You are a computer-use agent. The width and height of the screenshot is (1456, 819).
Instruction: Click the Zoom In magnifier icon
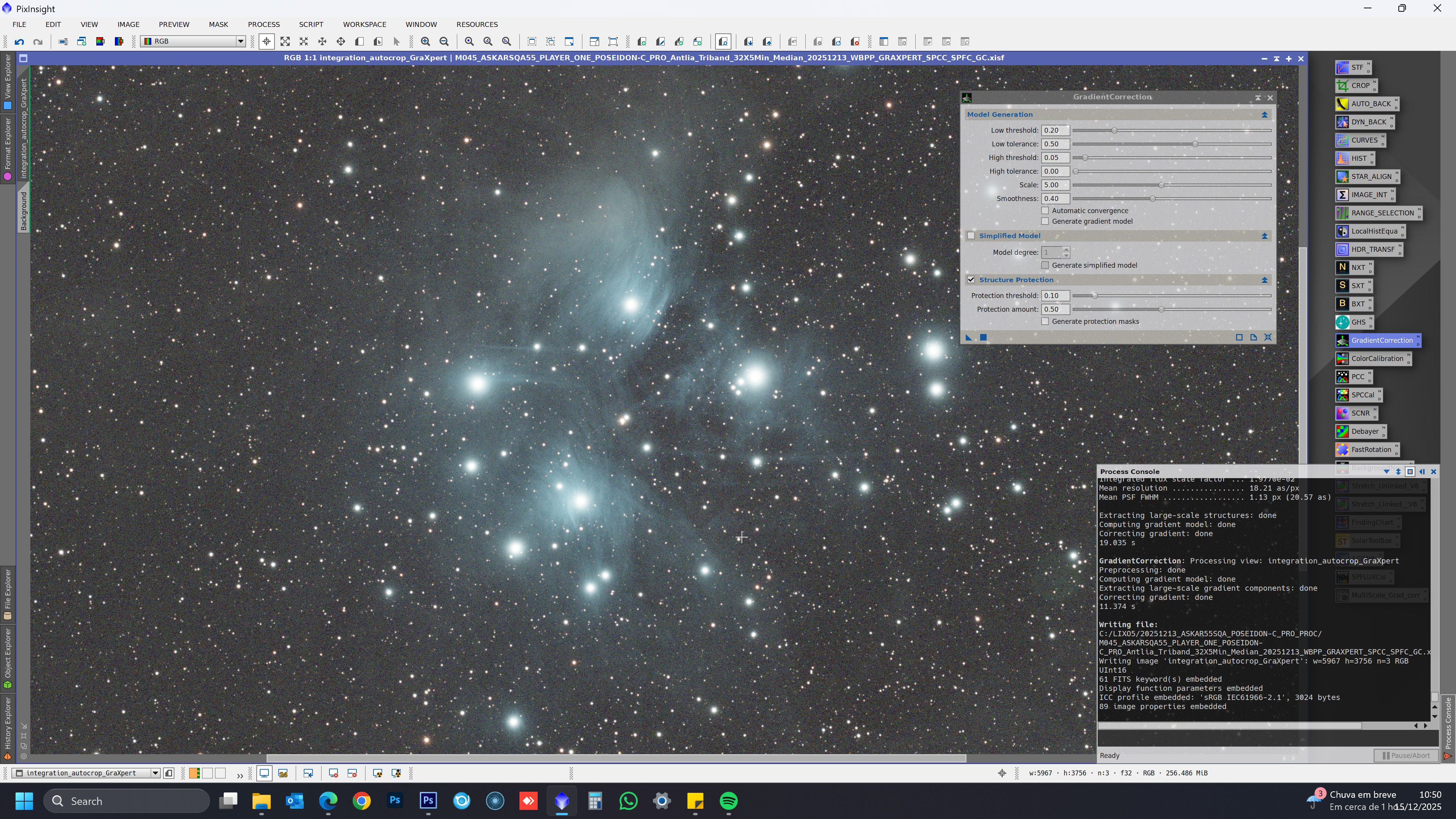point(425,41)
